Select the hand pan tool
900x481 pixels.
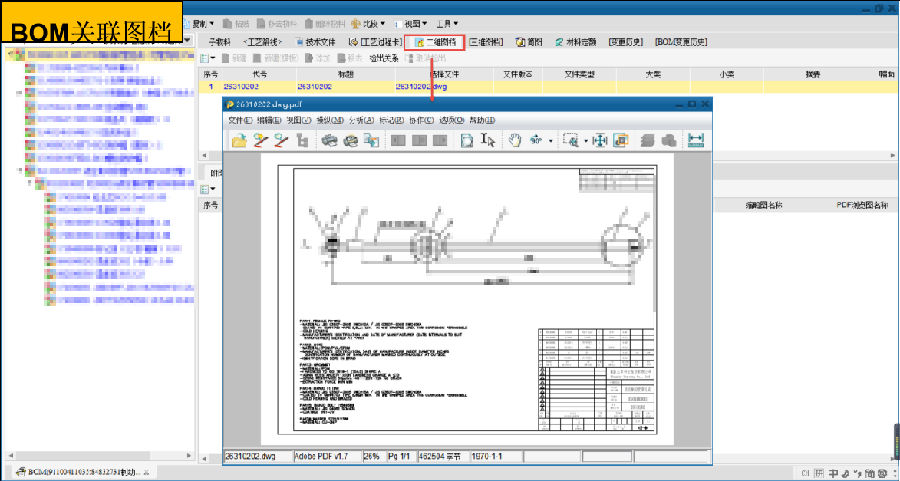tap(515, 141)
